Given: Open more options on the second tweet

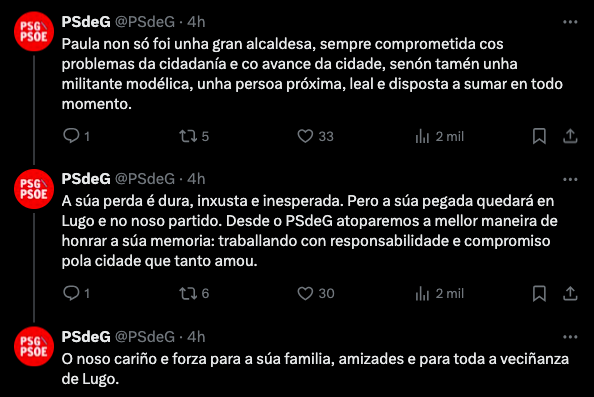Looking at the screenshot, I should coord(570,179).
